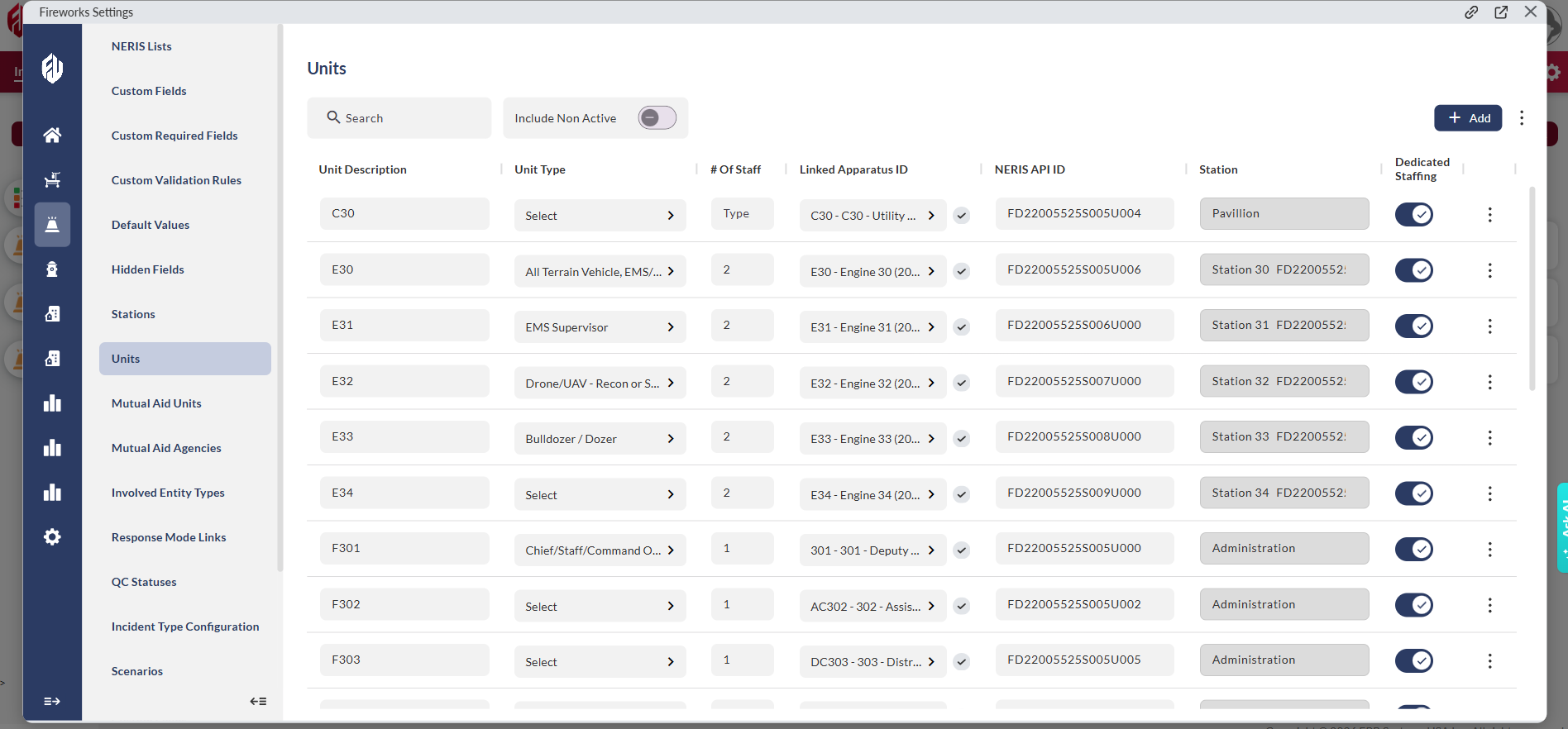Open the fire hydrant sidebar icon

52,269
